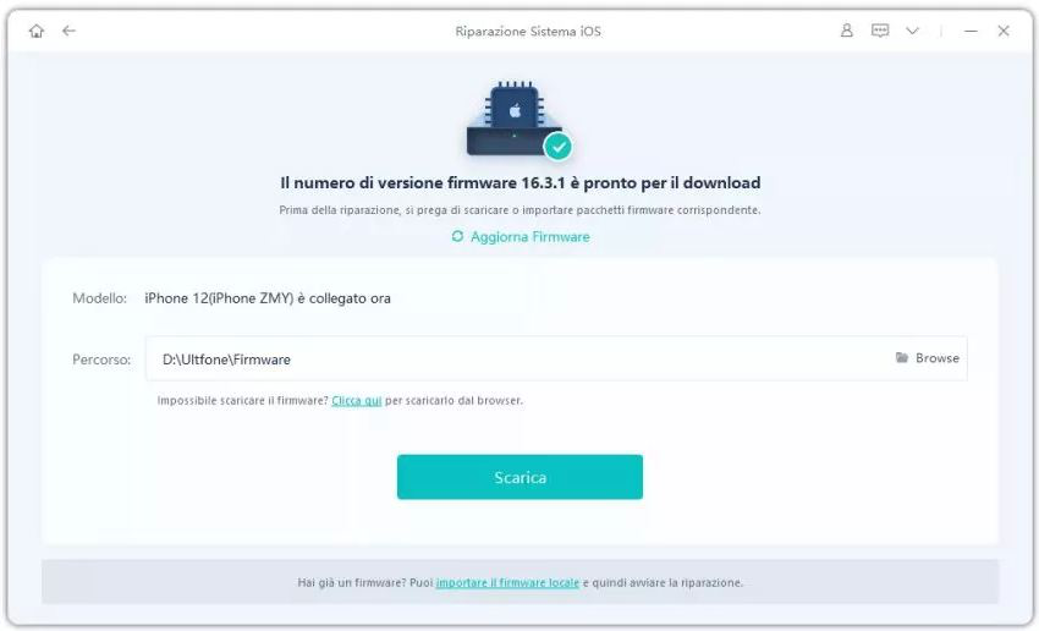Click the Browse folder icon
1039x631 pixels.
click(901, 357)
